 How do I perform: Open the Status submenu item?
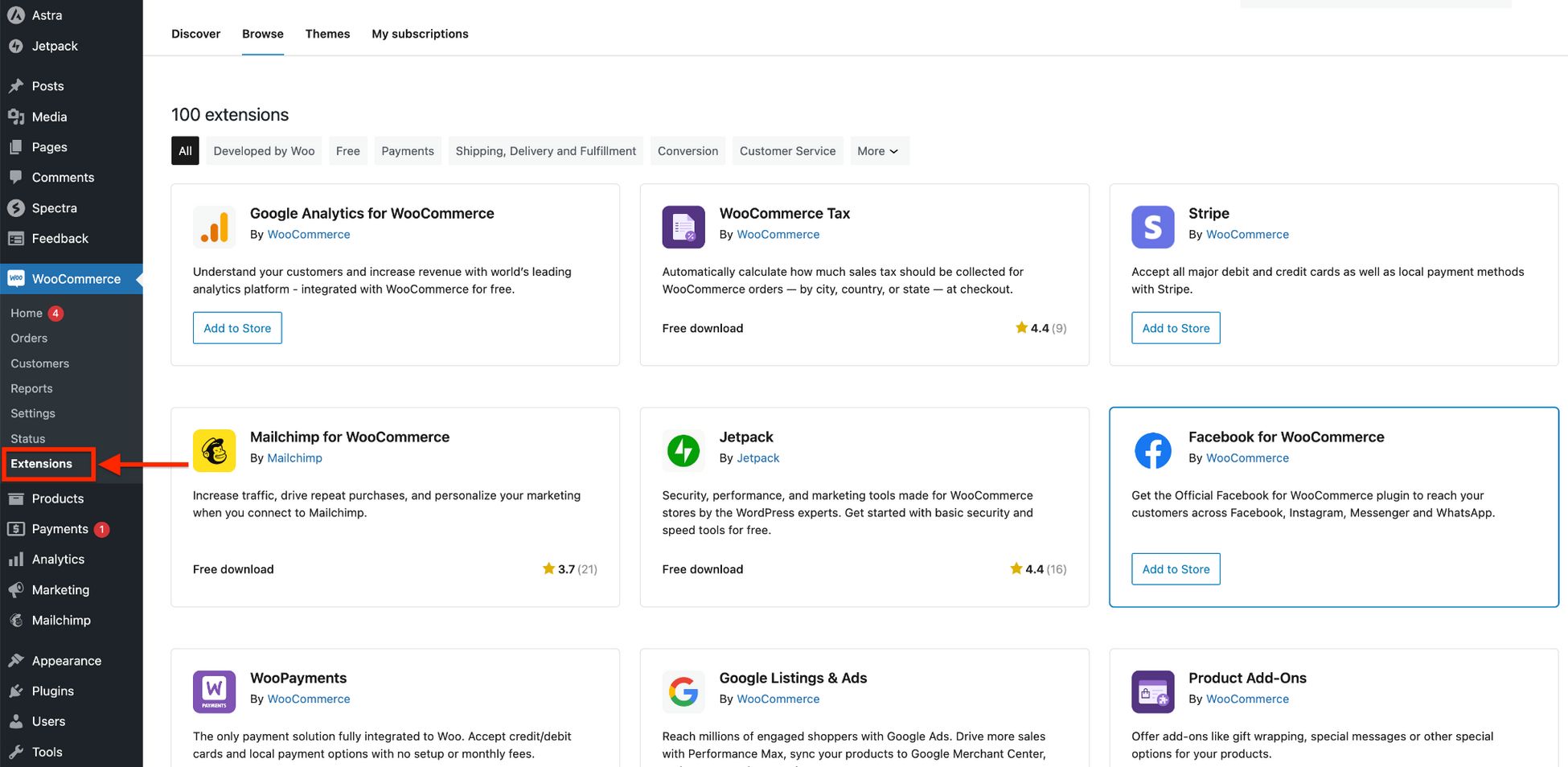coord(28,439)
